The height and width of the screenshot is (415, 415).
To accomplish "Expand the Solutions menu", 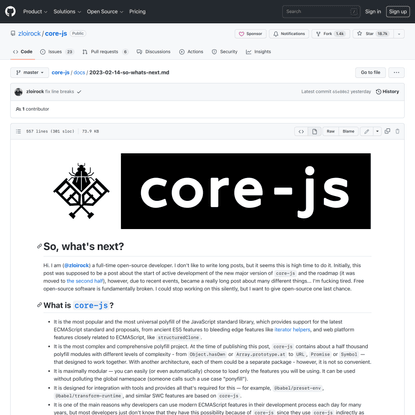I will click(x=67, y=12).
